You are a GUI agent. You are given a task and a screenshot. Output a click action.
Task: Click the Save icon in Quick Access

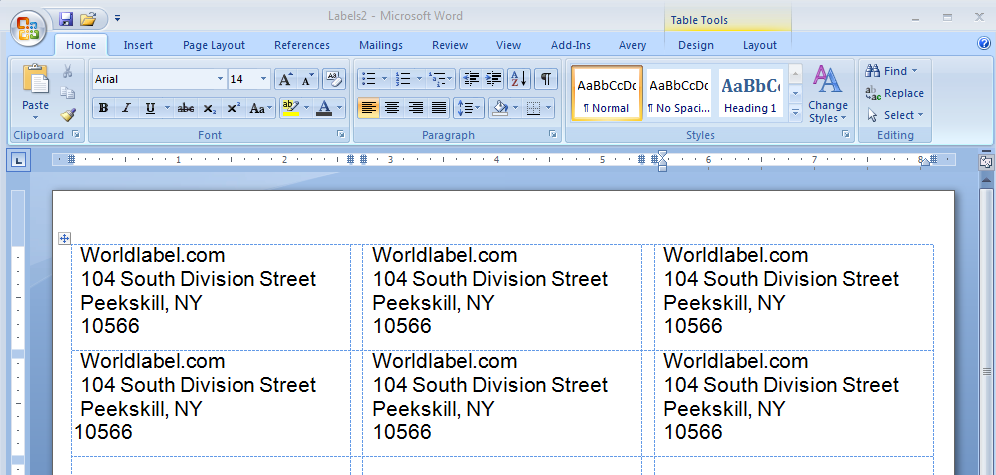pos(66,19)
